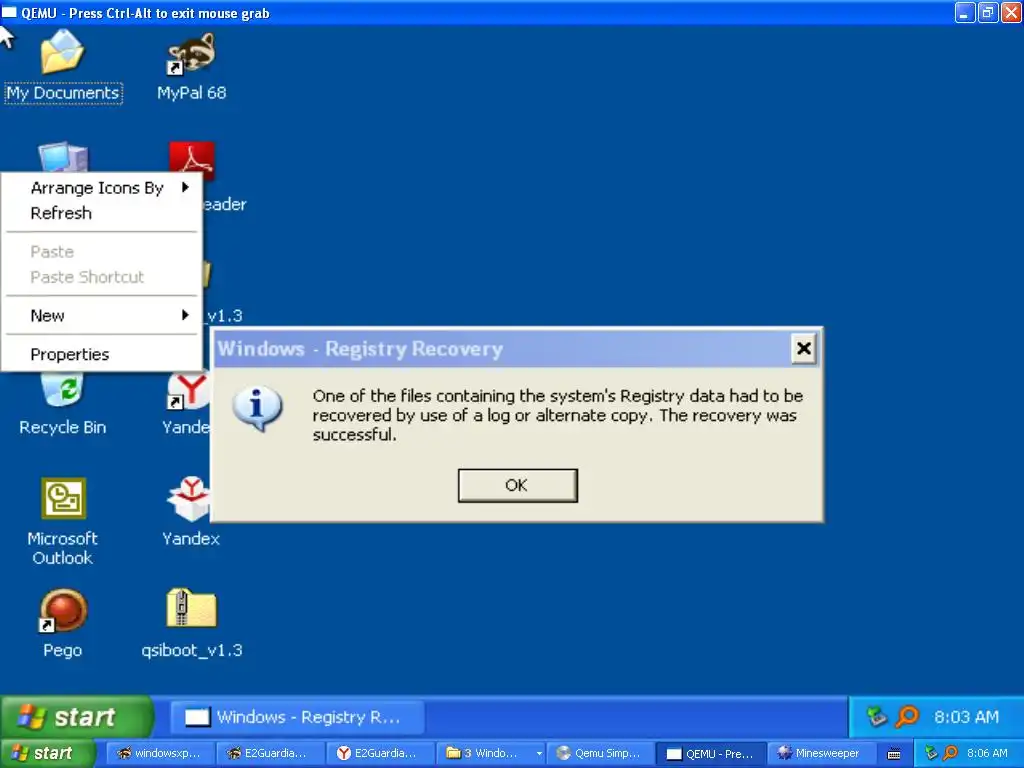Minimize the QEMU window

coord(965,12)
